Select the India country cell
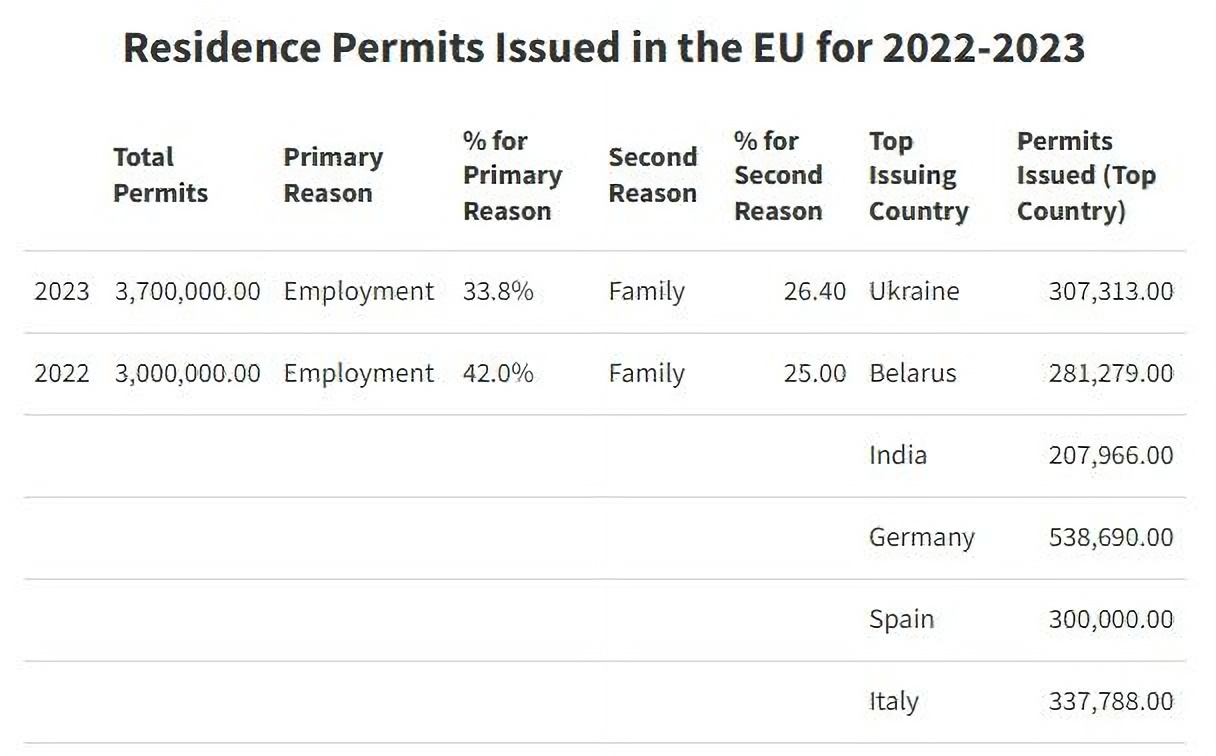Image resolution: width=1216 pixels, height=756 pixels. click(898, 456)
